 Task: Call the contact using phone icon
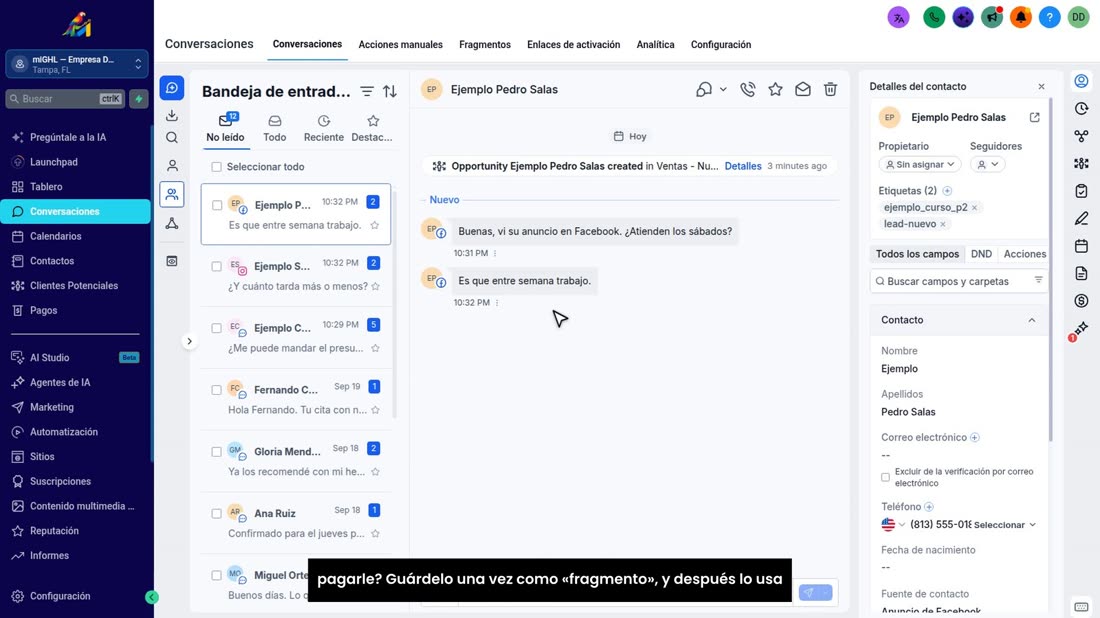748,89
